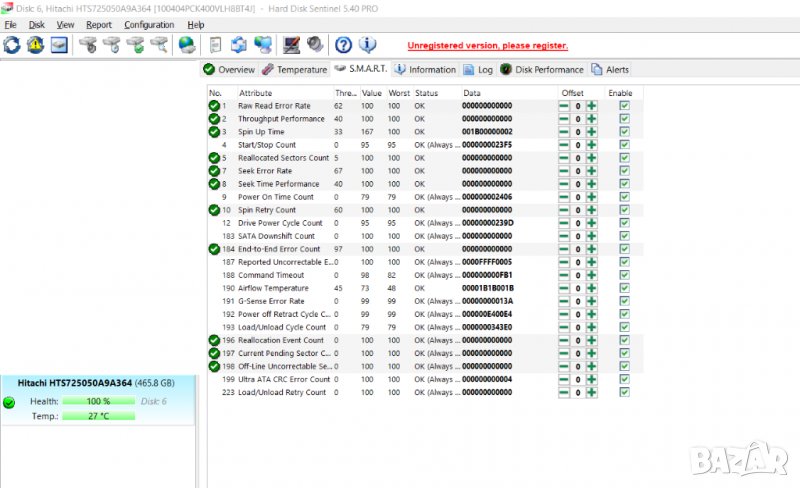Open the Disk Performance tab
The image size is (800, 488).
click(543, 70)
